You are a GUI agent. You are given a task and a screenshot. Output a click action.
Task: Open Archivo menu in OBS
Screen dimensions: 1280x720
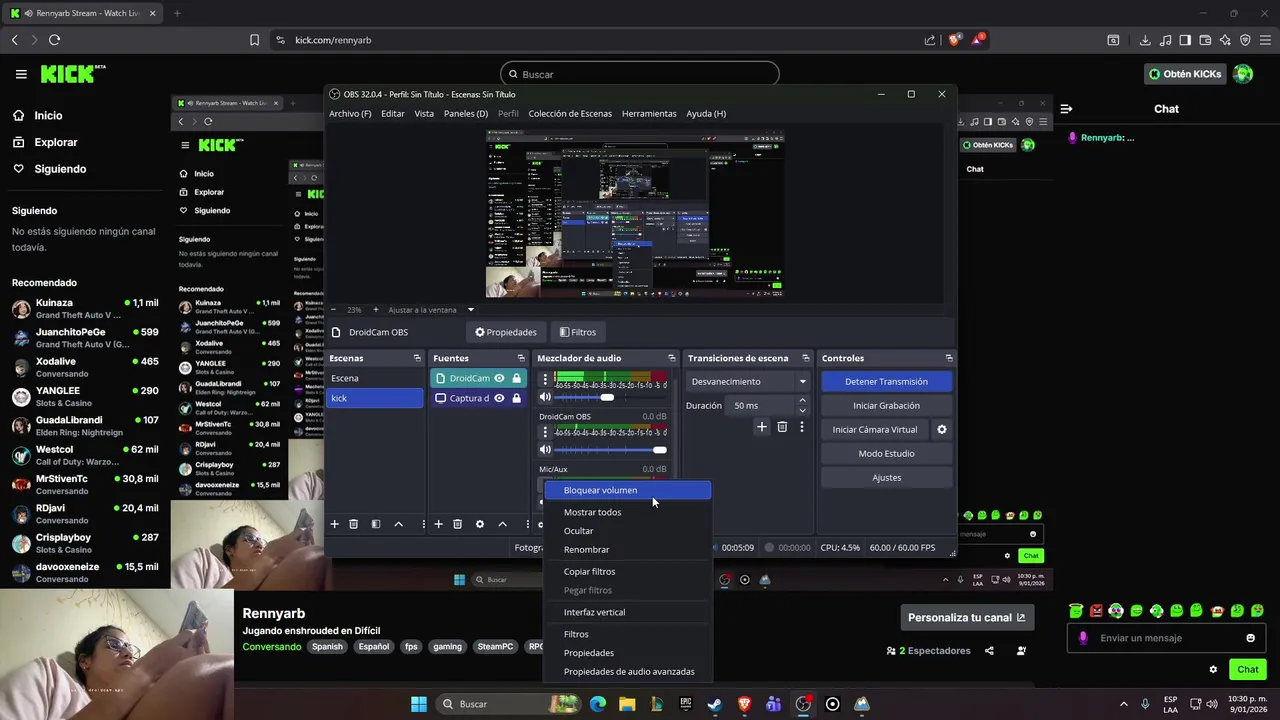click(350, 113)
